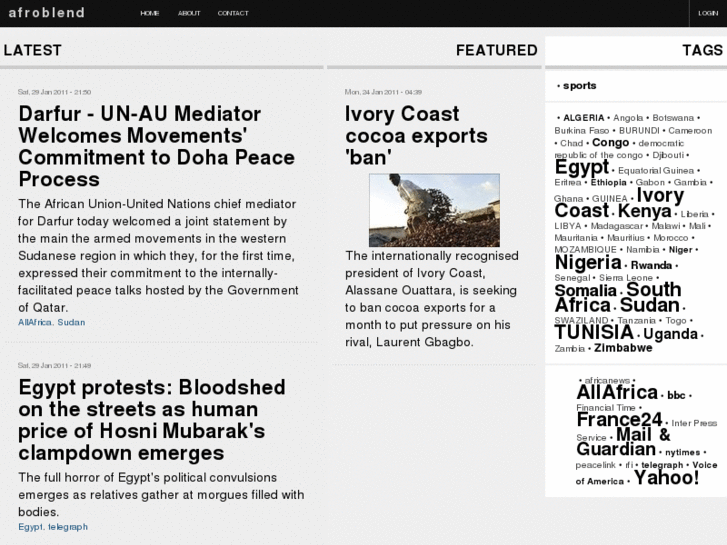727x545 pixels.
Task: Click the Sudan tag under Darfur article
Action: click(x=71, y=322)
